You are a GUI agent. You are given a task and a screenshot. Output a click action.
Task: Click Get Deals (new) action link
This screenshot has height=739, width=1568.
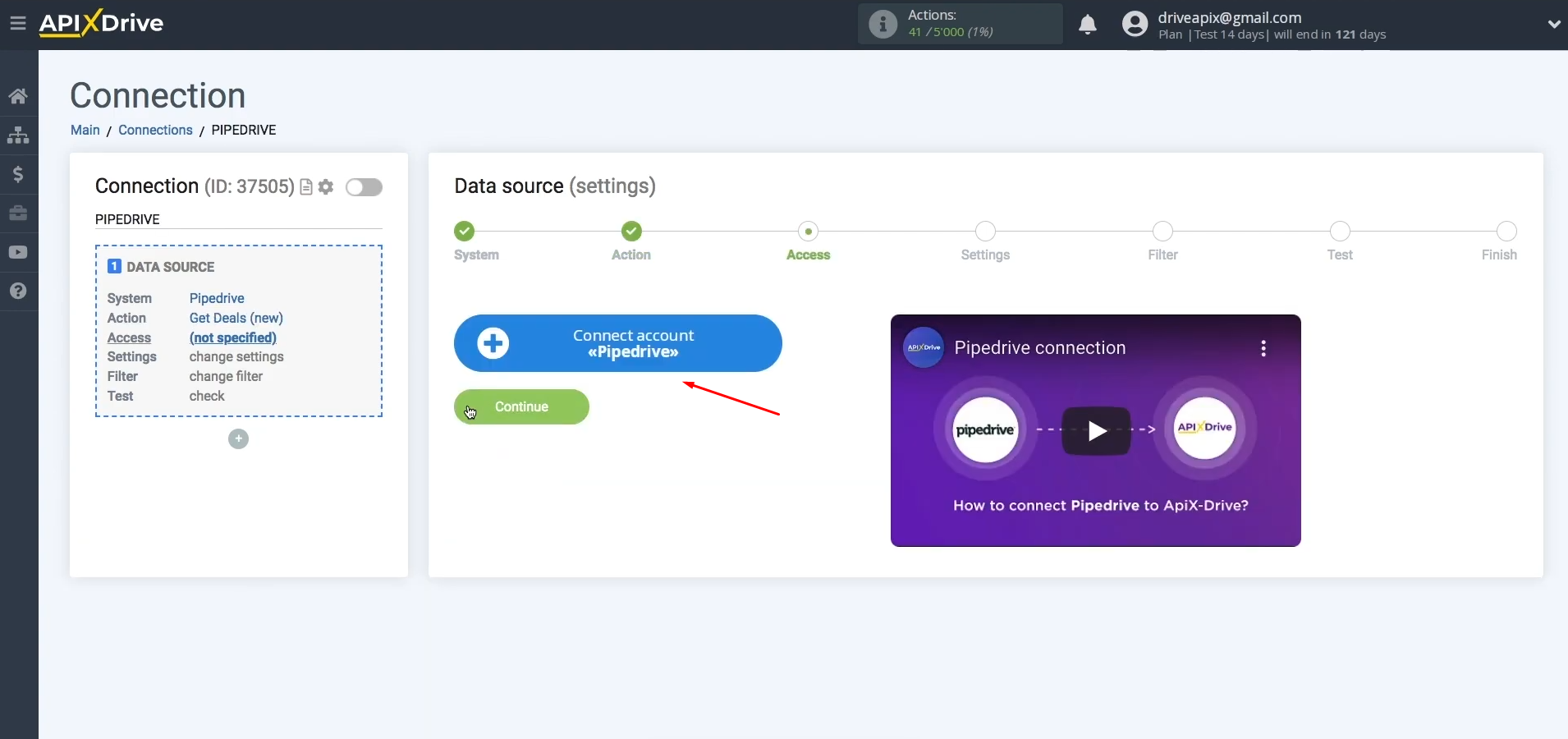(x=236, y=318)
